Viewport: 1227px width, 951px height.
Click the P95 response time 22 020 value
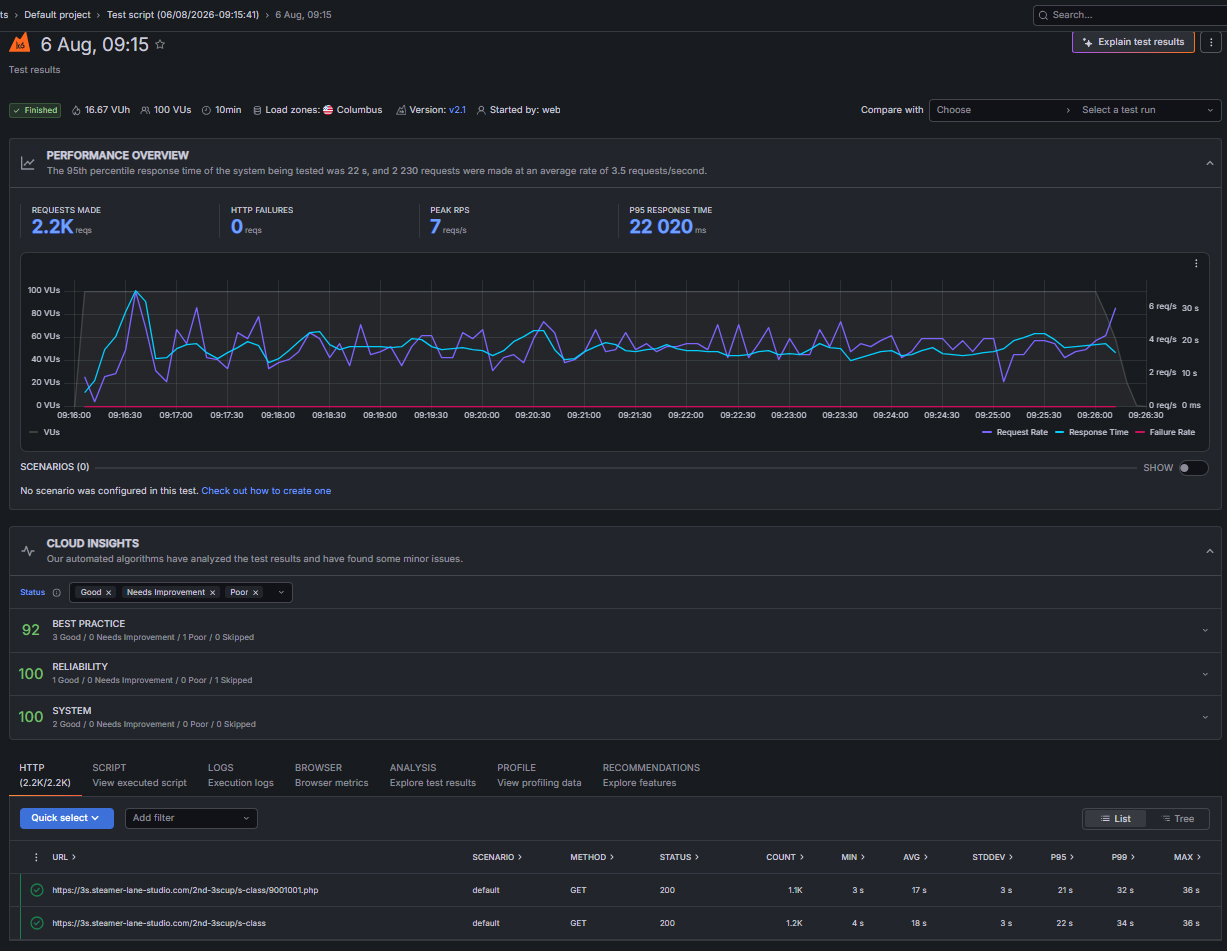pyautogui.click(x=661, y=227)
